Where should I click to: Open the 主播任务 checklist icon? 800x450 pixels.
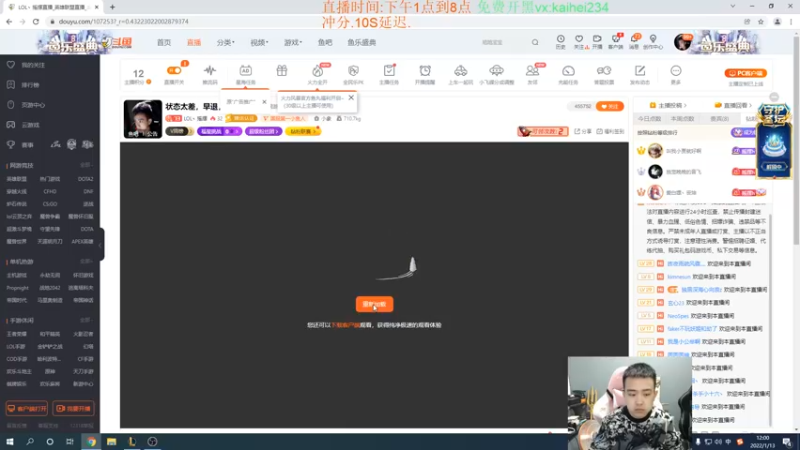point(389,70)
